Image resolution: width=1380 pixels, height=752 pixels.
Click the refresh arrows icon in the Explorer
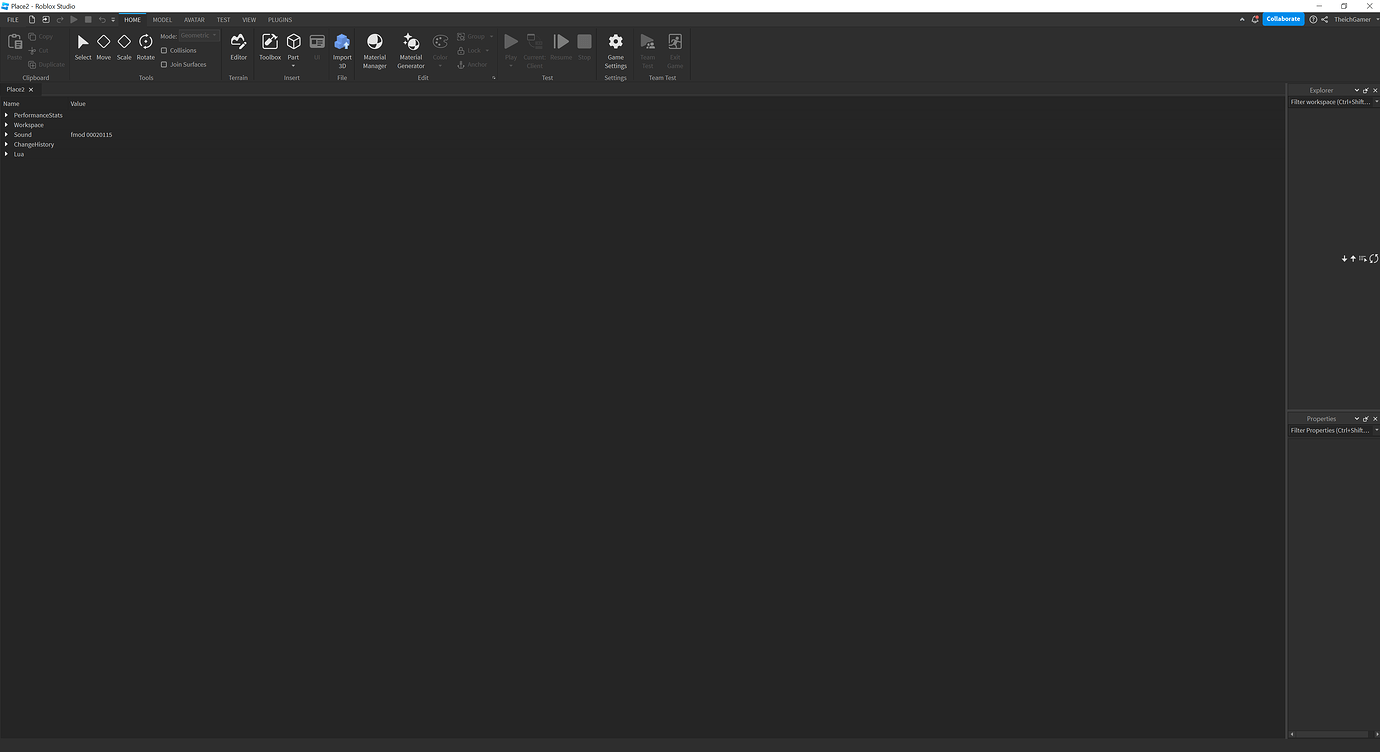pos(1374,259)
